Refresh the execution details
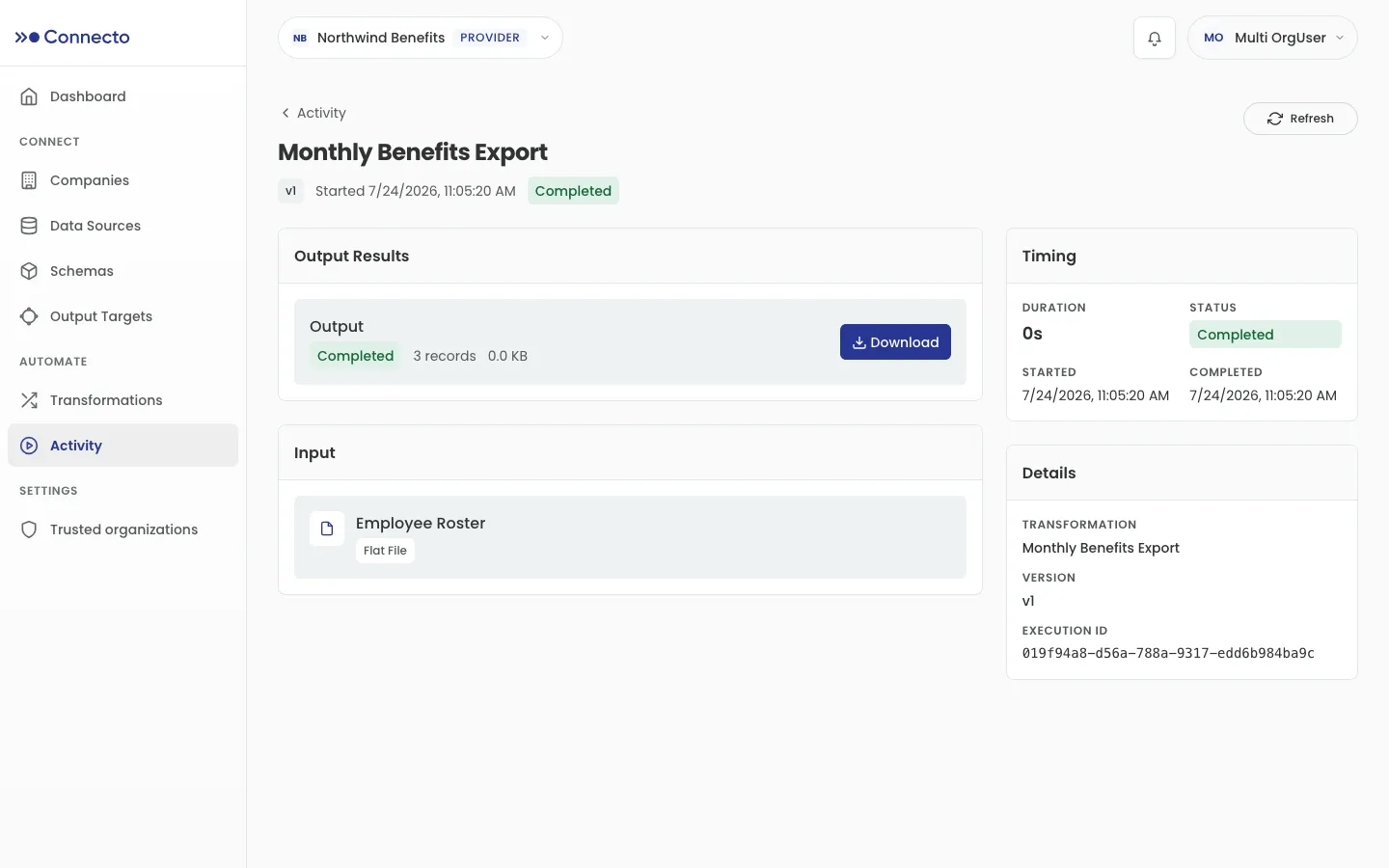 click(x=1300, y=119)
